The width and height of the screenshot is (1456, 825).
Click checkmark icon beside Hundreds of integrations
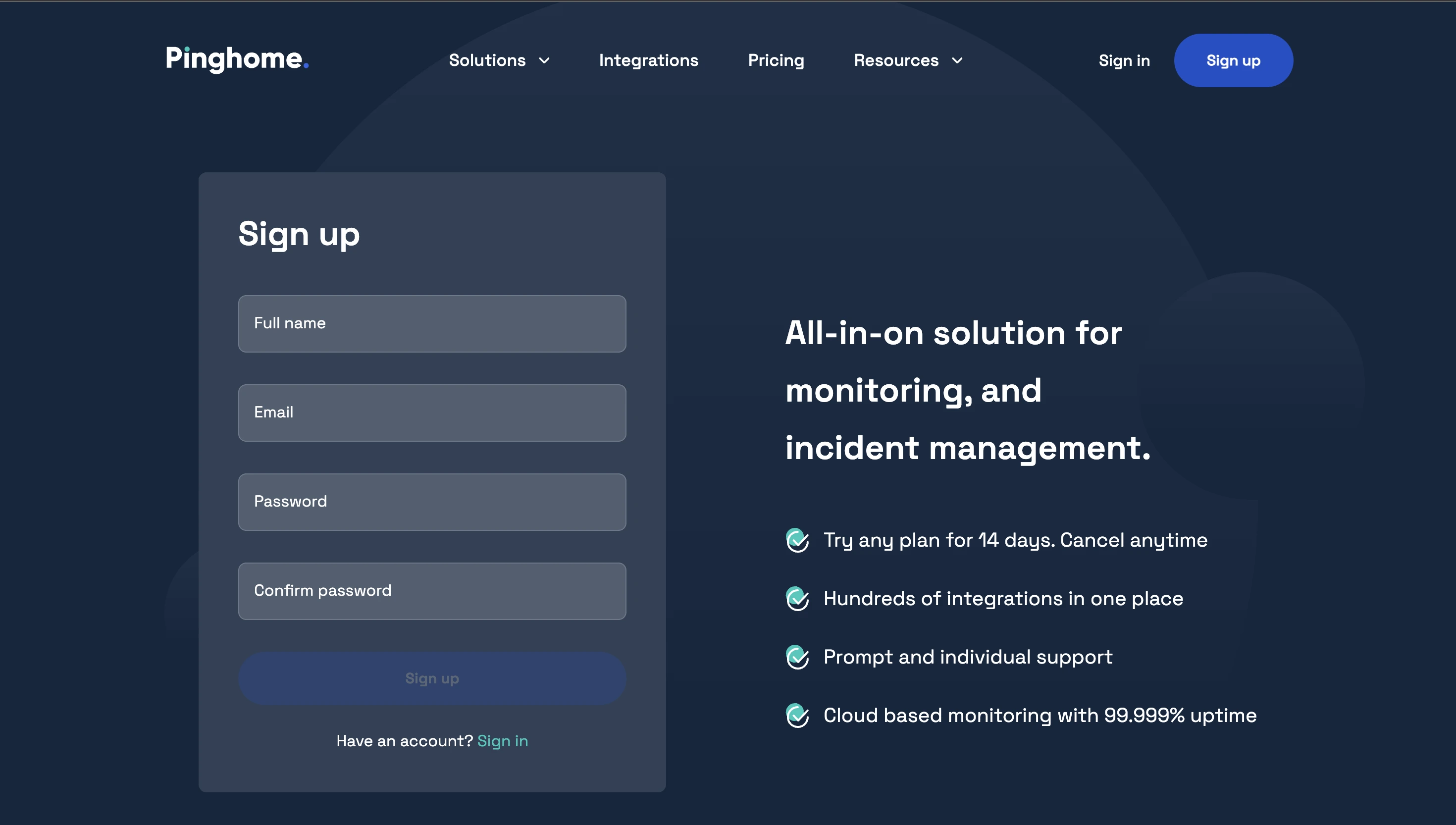[x=797, y=598]
